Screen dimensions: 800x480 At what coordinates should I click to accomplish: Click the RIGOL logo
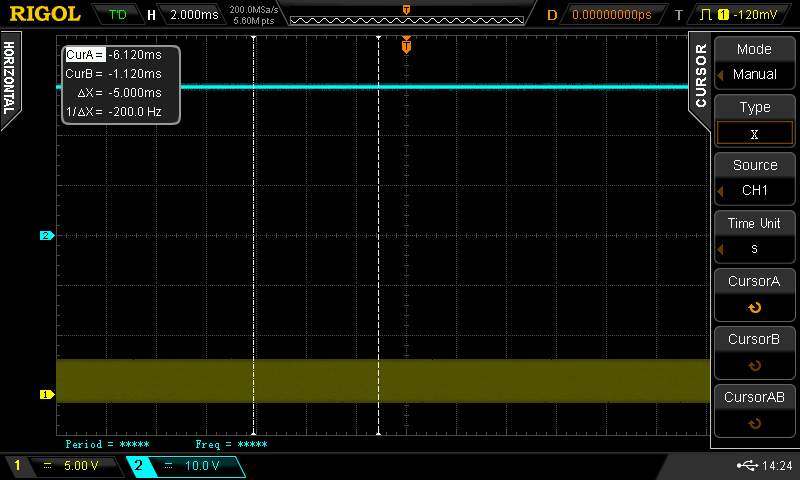click(x=44, y=14)
